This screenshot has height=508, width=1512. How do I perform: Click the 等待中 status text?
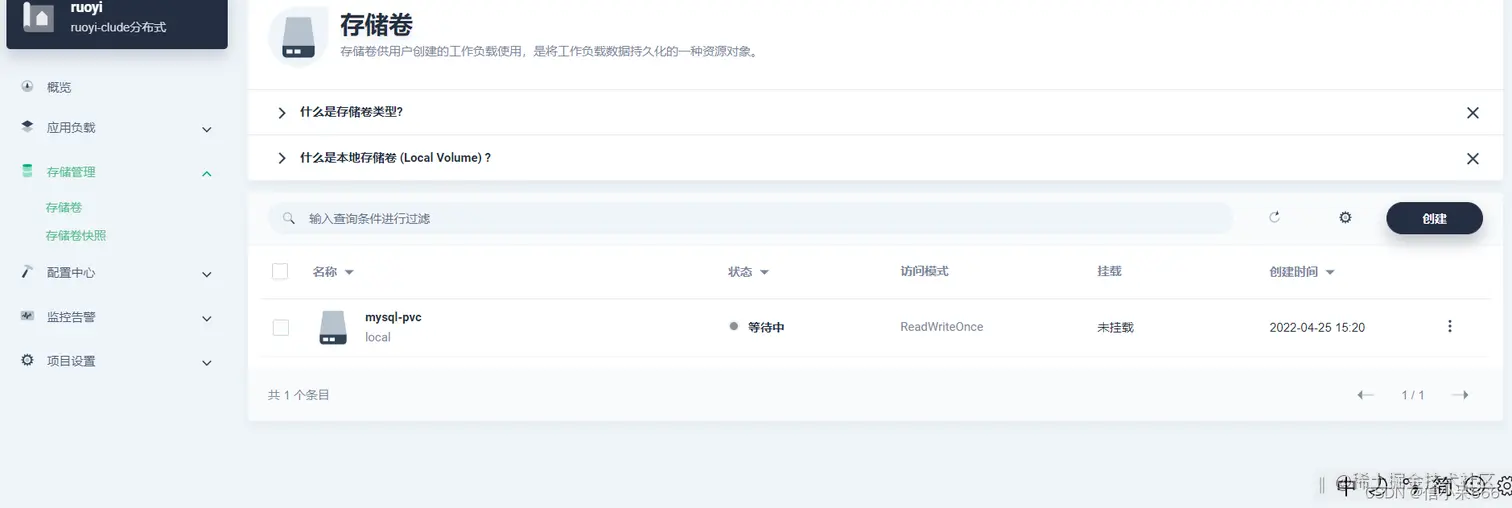[766, 327]
